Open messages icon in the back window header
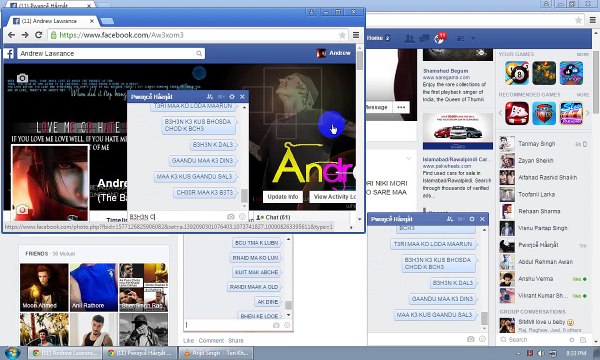600x360 pixels. coord(424,38)
